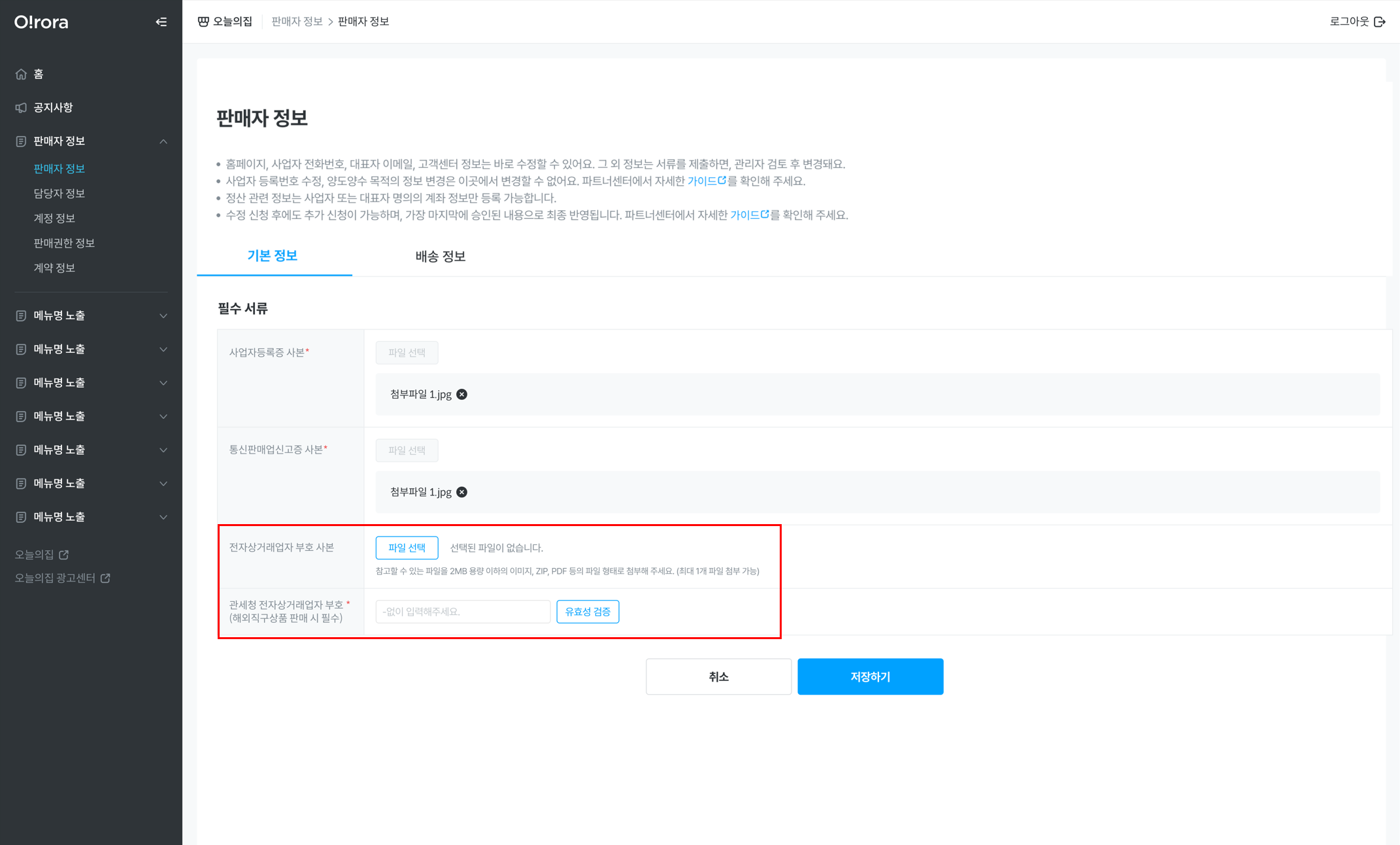Click the 관세청 전자상거래업자 부호 input field

[463, 612]
